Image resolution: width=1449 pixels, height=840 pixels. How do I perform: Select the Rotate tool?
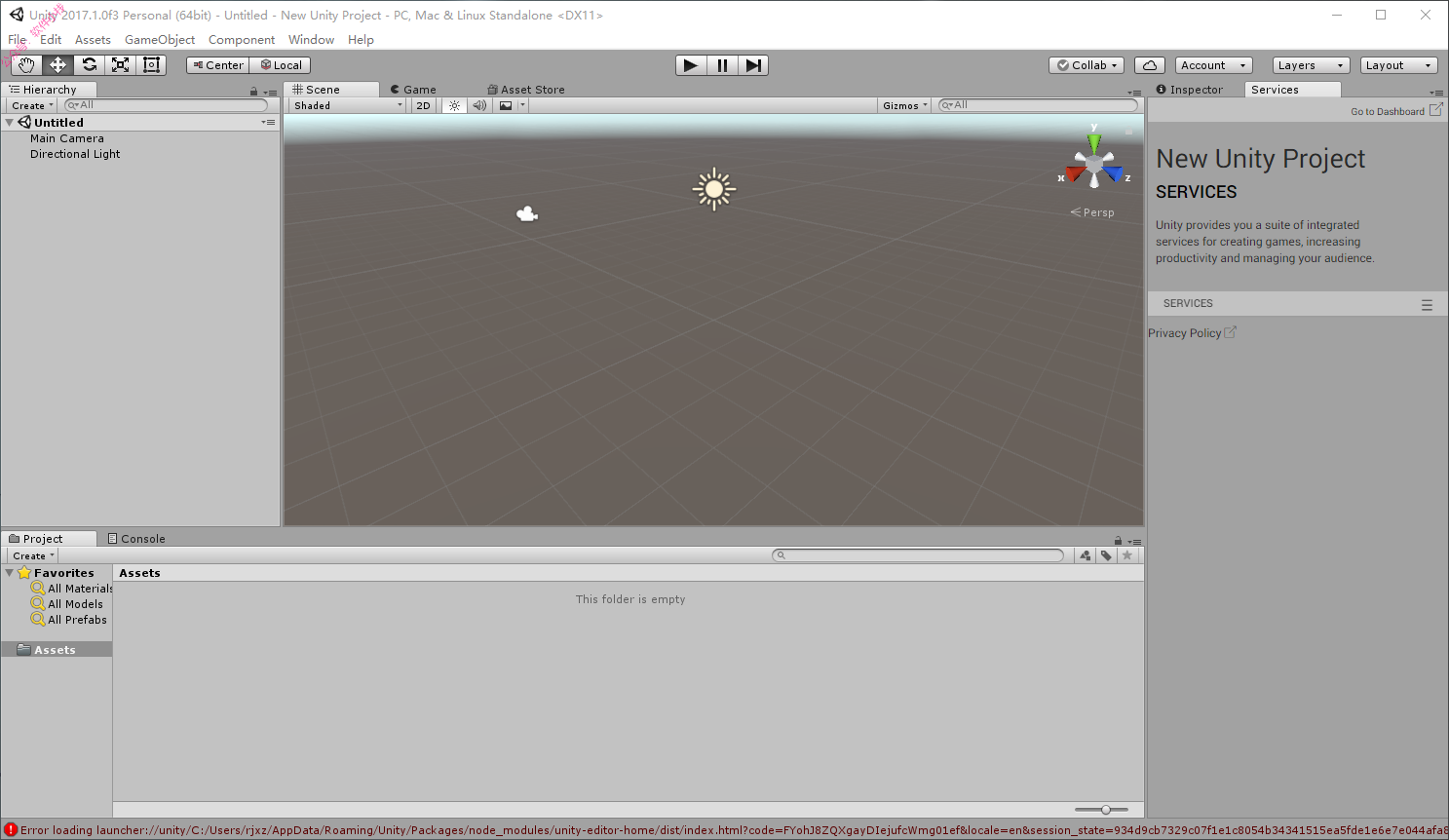(x=89, y=65)
